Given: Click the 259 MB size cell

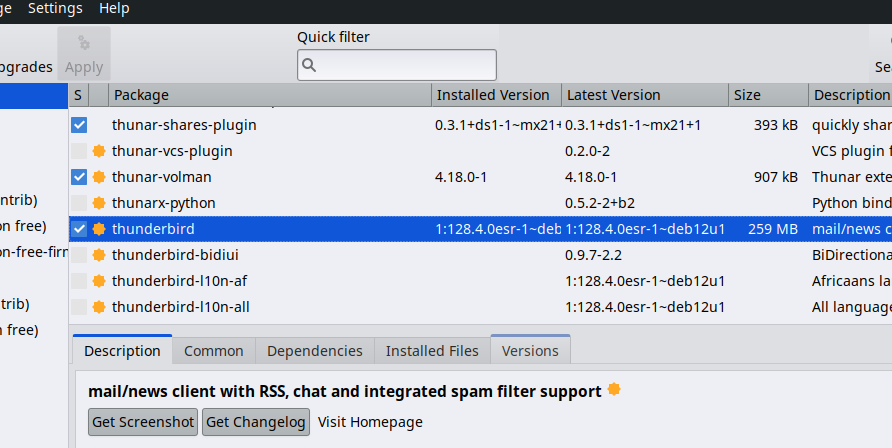Looking at the screenshot, I should click(x=773, y=229).
